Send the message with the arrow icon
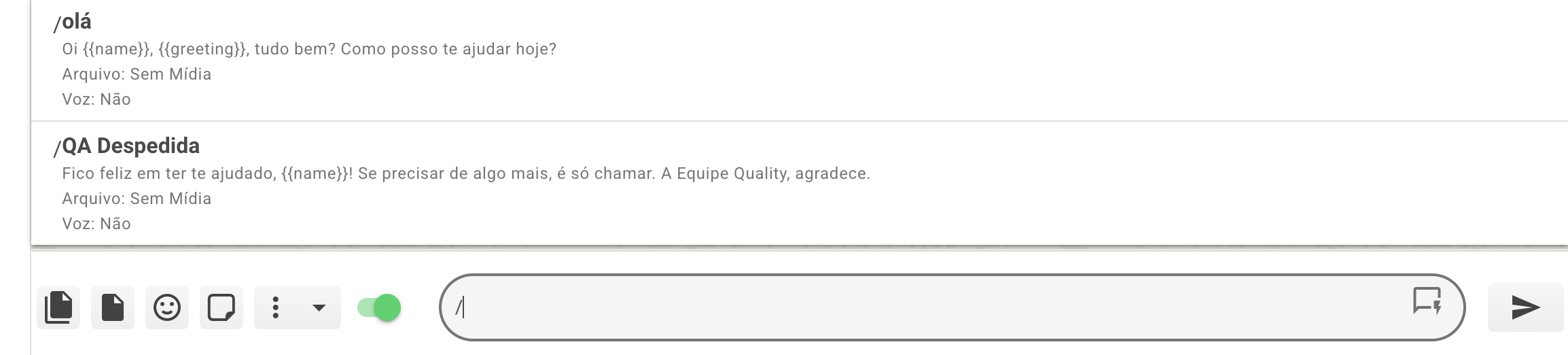 pyautogui.click(x=1525, y=307)
